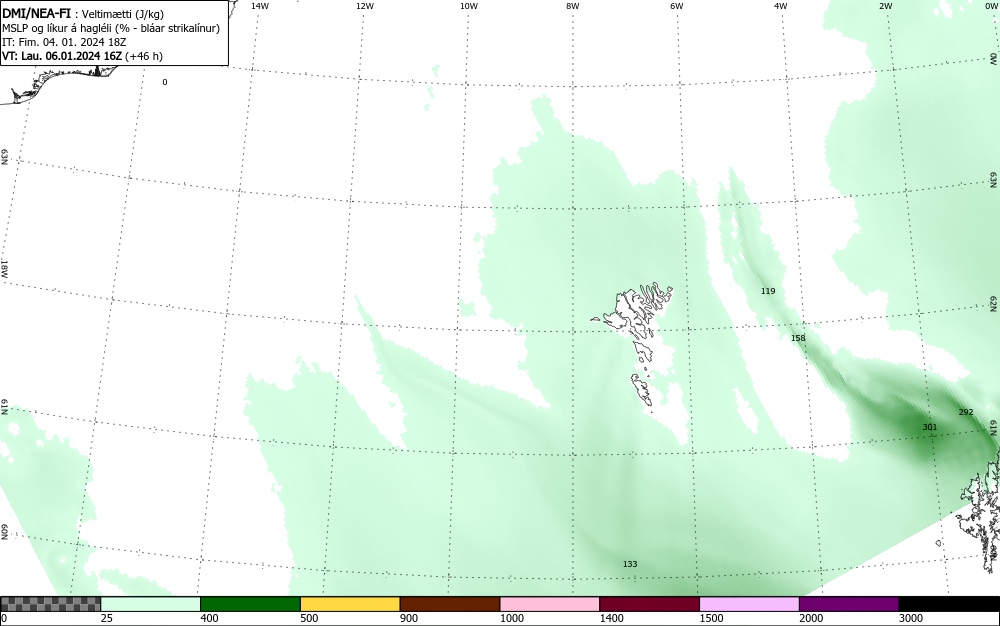
Task: Click the 18W label on the left edge
Action: [4, 268]
